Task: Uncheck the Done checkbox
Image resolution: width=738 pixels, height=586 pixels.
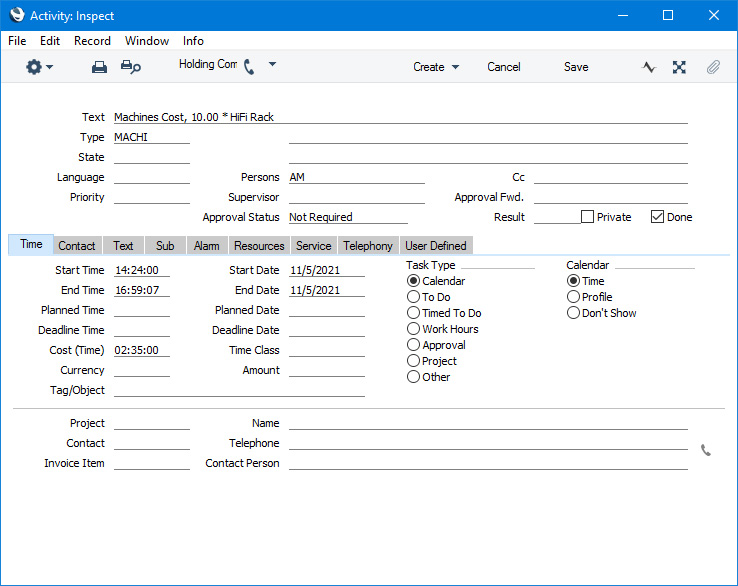Action: [657, 217]
